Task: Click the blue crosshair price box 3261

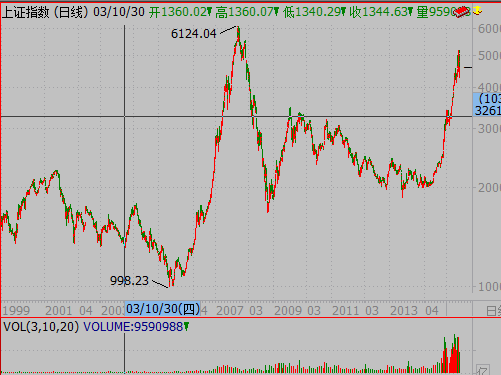Action: pos(487,105)
